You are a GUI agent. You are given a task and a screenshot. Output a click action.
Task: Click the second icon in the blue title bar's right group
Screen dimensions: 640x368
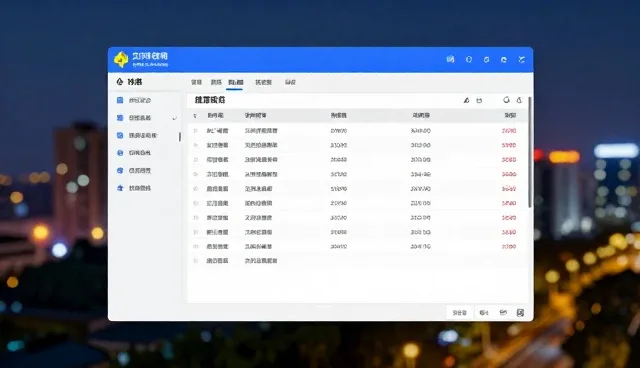469,59
